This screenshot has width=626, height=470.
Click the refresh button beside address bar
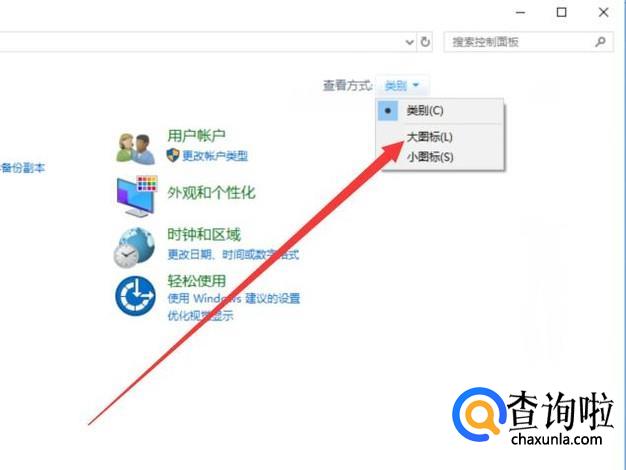[x=425, y=42]
